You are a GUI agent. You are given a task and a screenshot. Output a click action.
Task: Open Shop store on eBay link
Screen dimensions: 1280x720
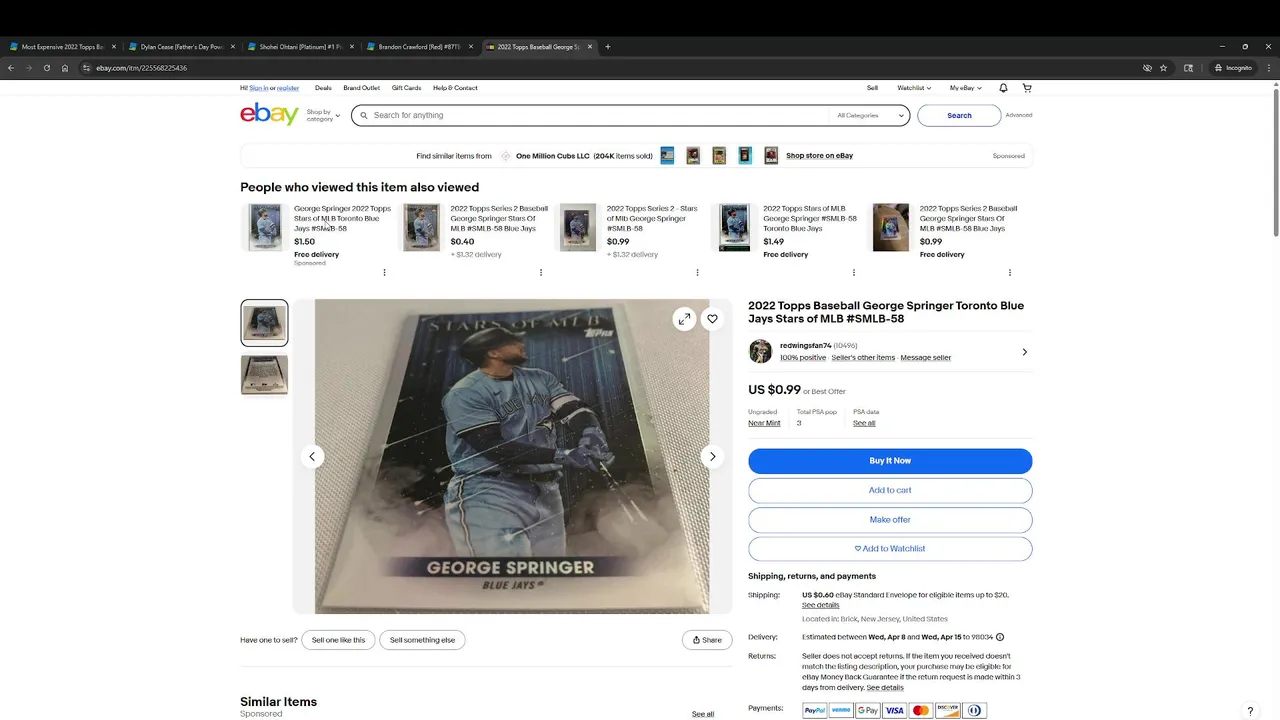pyautogui.click(x=819, y=156)
